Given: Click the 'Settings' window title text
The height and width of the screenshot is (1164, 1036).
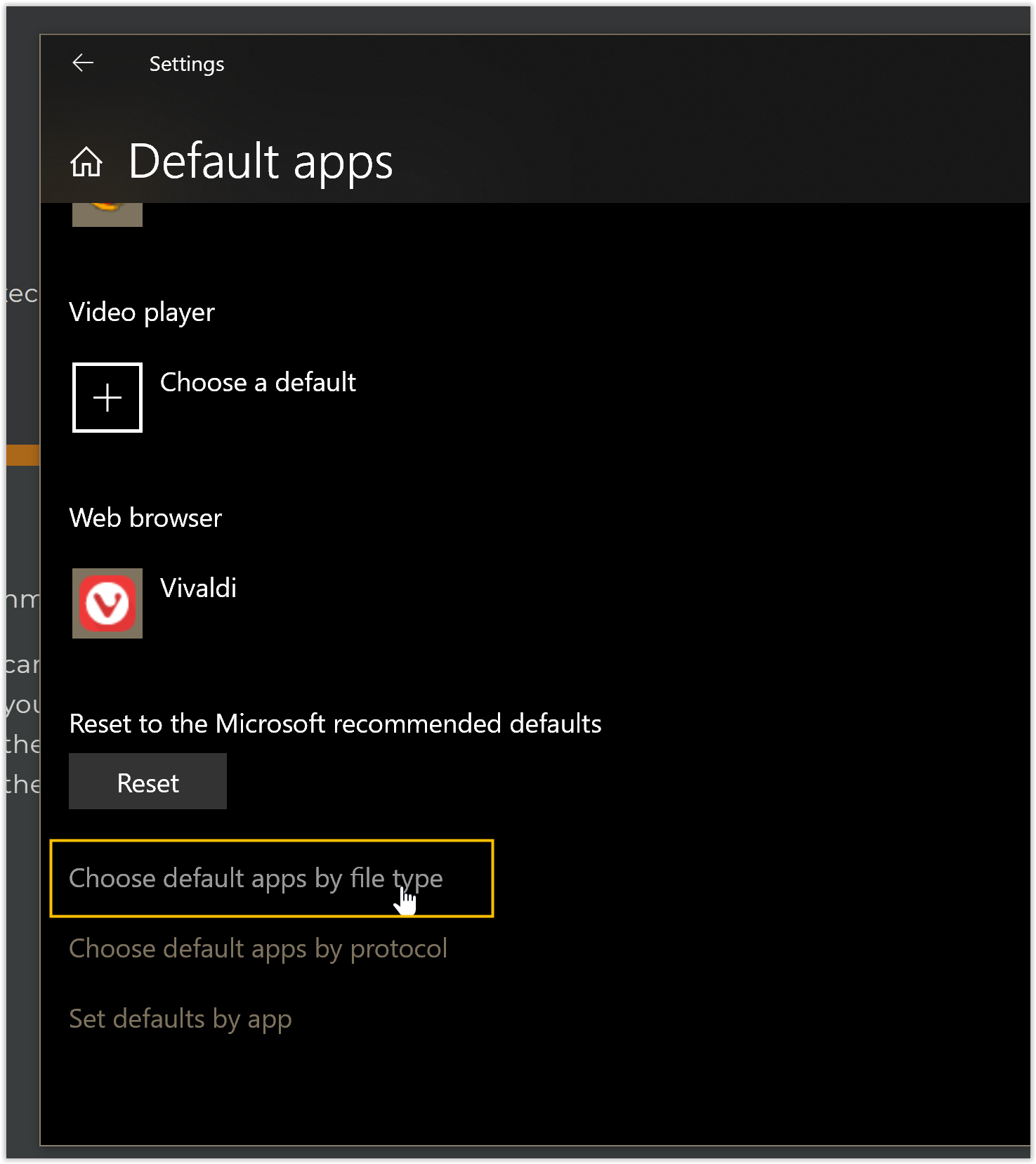Looking at the screenshot, I should (x=187, y=64).
